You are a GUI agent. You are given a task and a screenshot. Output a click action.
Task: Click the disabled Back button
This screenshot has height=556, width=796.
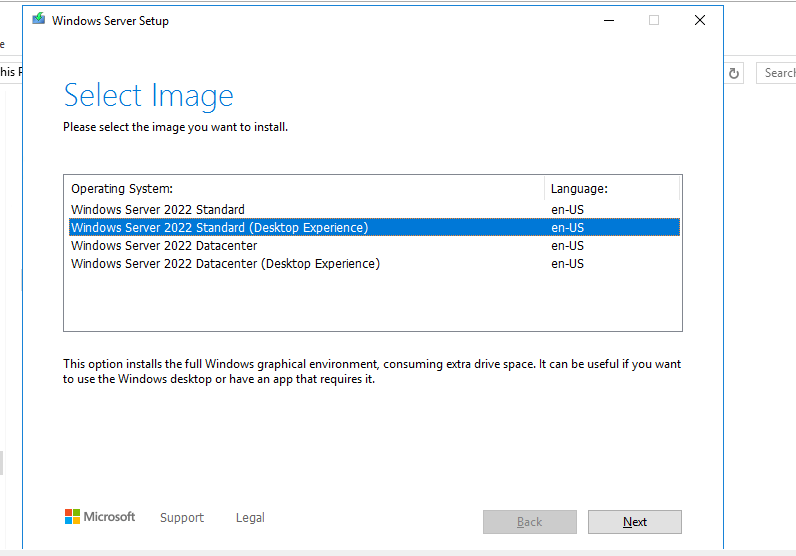tap(530, 522)
